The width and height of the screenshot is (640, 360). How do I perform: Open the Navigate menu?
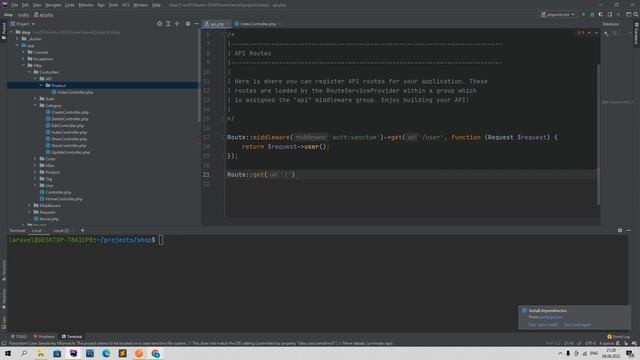pyautogui.click(x=53, y=5)
